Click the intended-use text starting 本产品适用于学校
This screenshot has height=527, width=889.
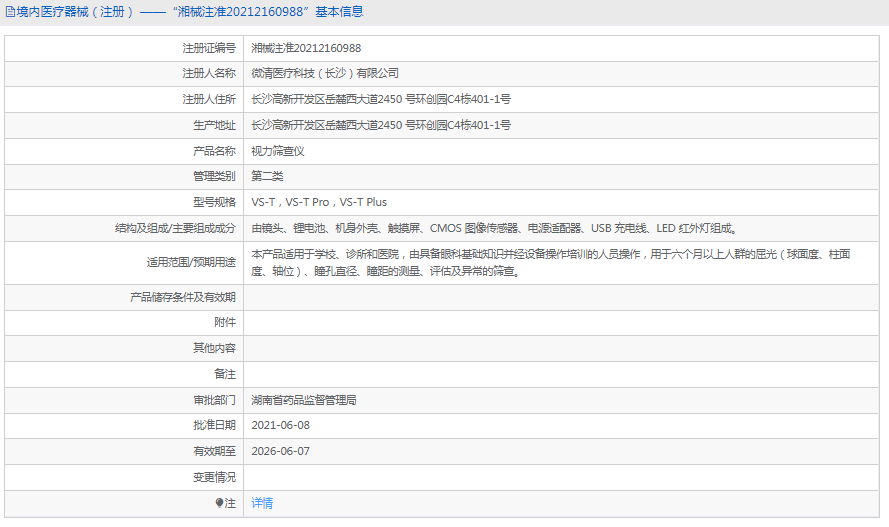pyautogui.click(x=551, y=263)
